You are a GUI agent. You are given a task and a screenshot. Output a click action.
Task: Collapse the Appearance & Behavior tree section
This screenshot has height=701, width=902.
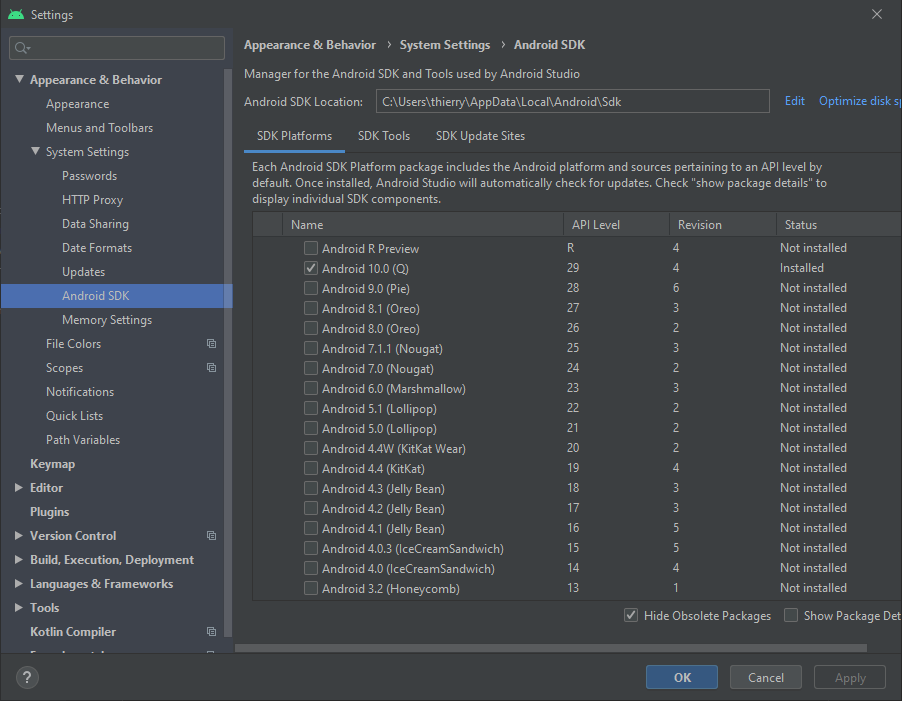click(x=19, y=80)
